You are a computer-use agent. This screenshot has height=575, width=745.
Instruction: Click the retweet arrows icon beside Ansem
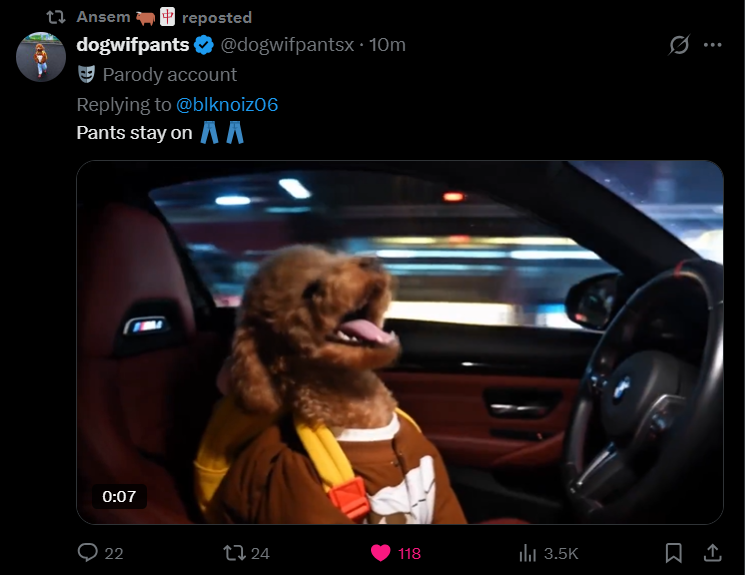point(56,17)
